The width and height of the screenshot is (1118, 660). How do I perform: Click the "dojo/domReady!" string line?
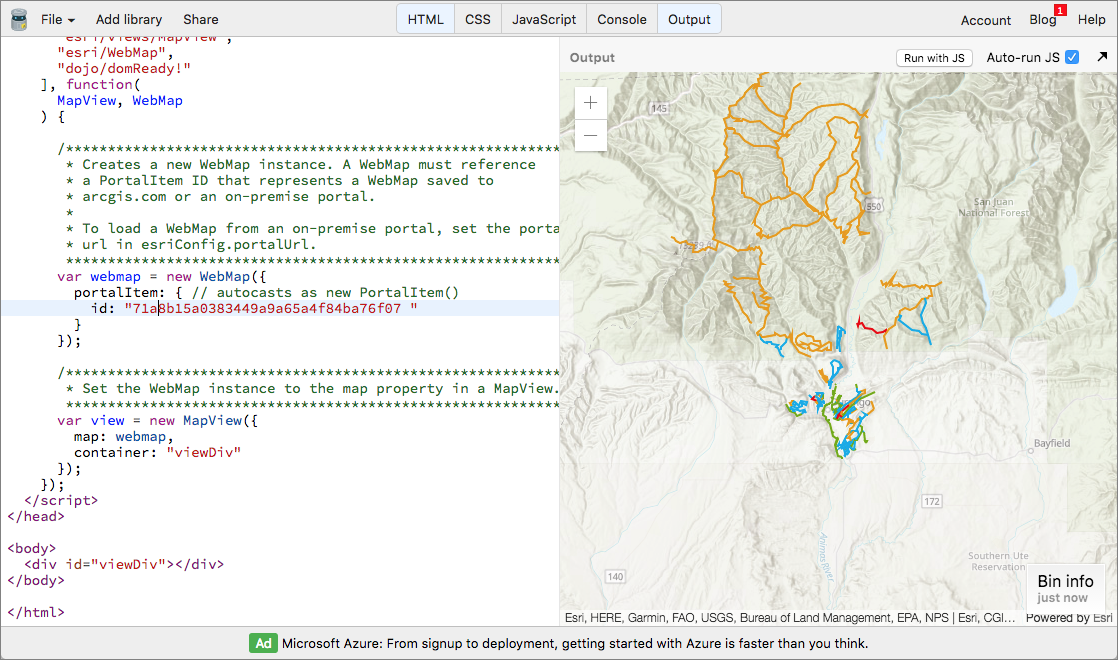pos(124,68)
